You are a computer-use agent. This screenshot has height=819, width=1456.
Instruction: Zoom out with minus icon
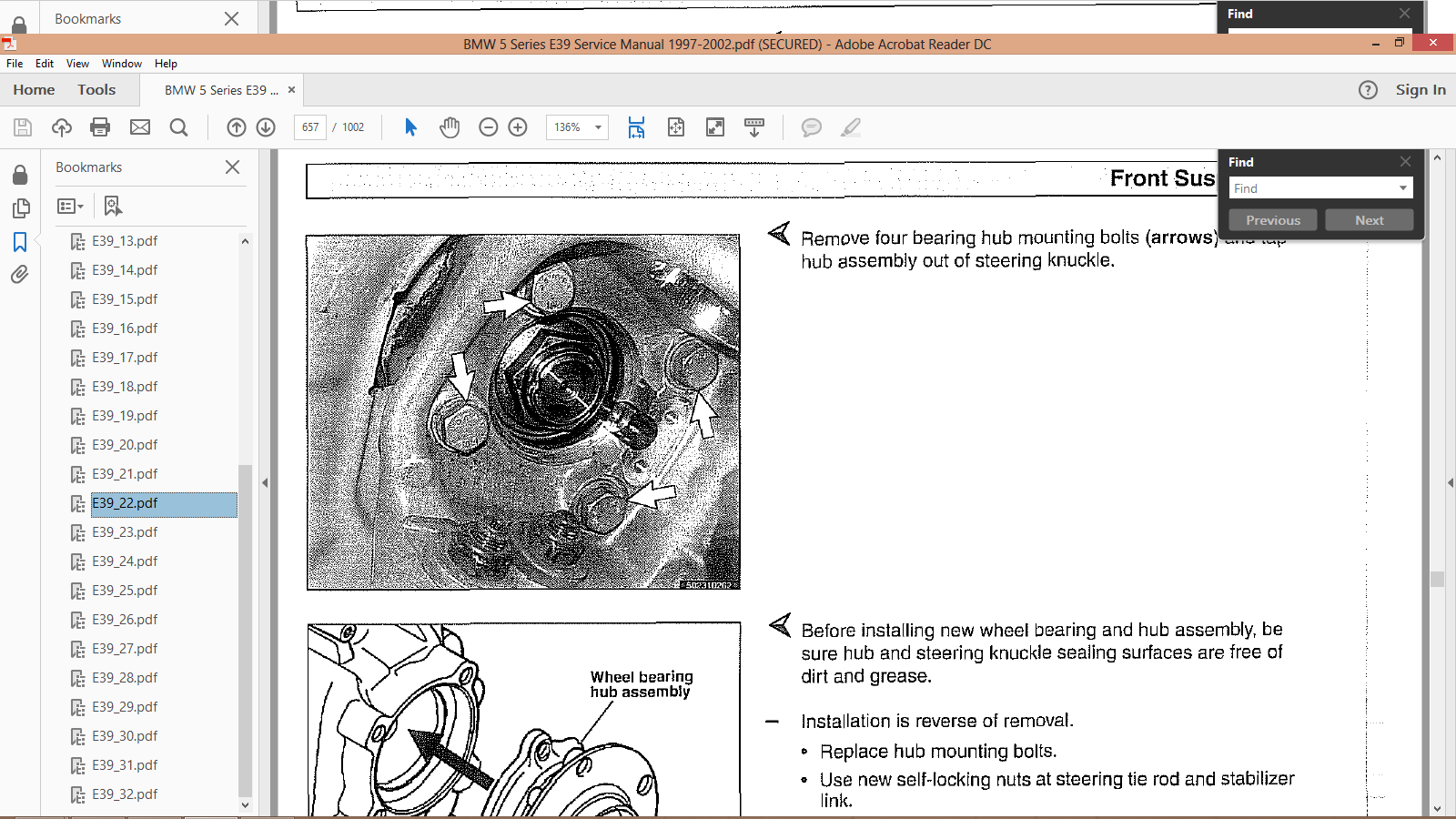(x=489, y=127)
